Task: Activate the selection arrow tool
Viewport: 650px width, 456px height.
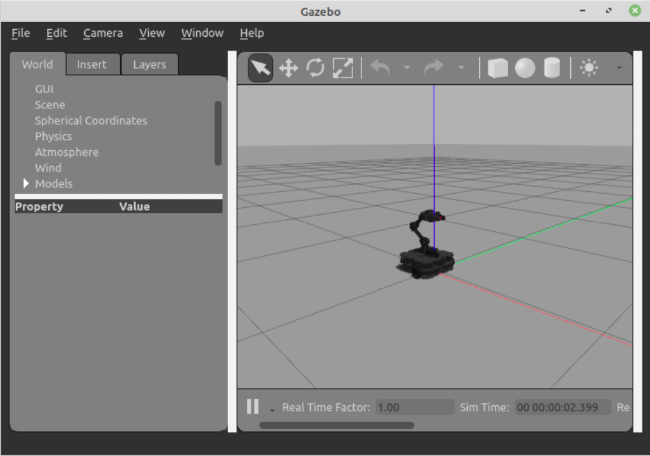Action: [260, 68]
